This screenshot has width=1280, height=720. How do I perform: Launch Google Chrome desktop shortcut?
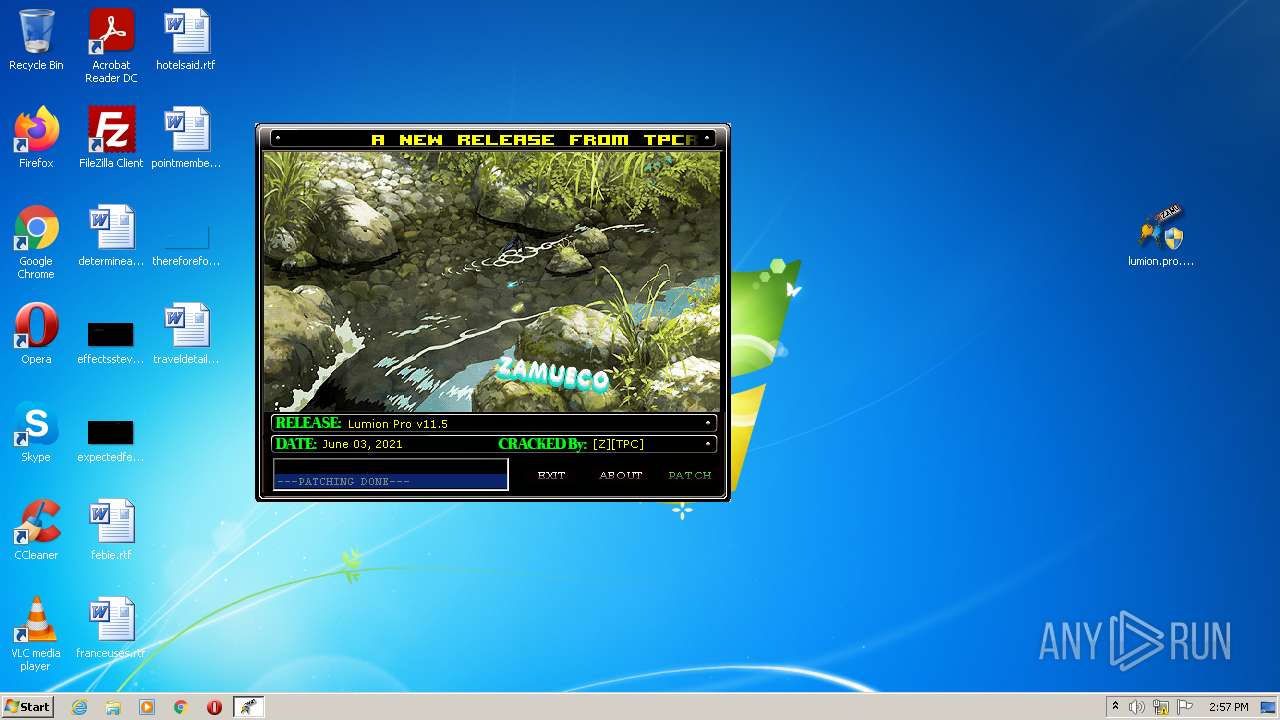coord(36,242)
